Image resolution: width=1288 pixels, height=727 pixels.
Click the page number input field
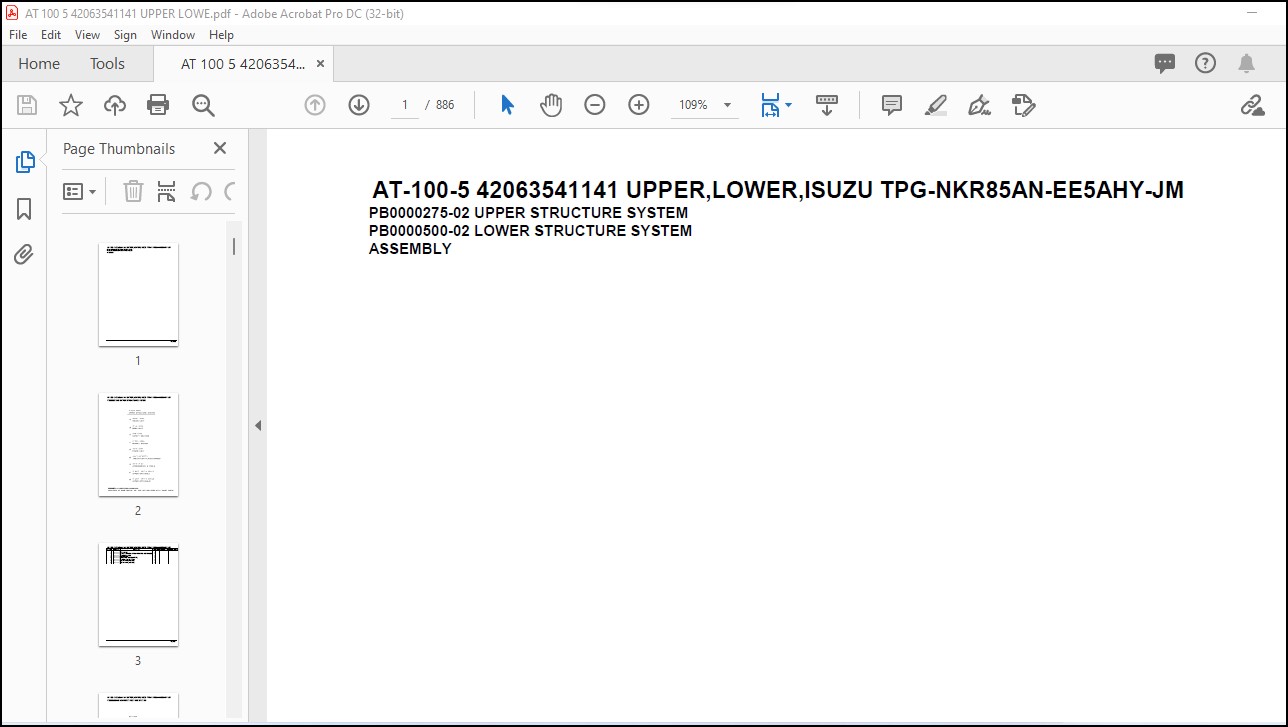click(405, 105)
